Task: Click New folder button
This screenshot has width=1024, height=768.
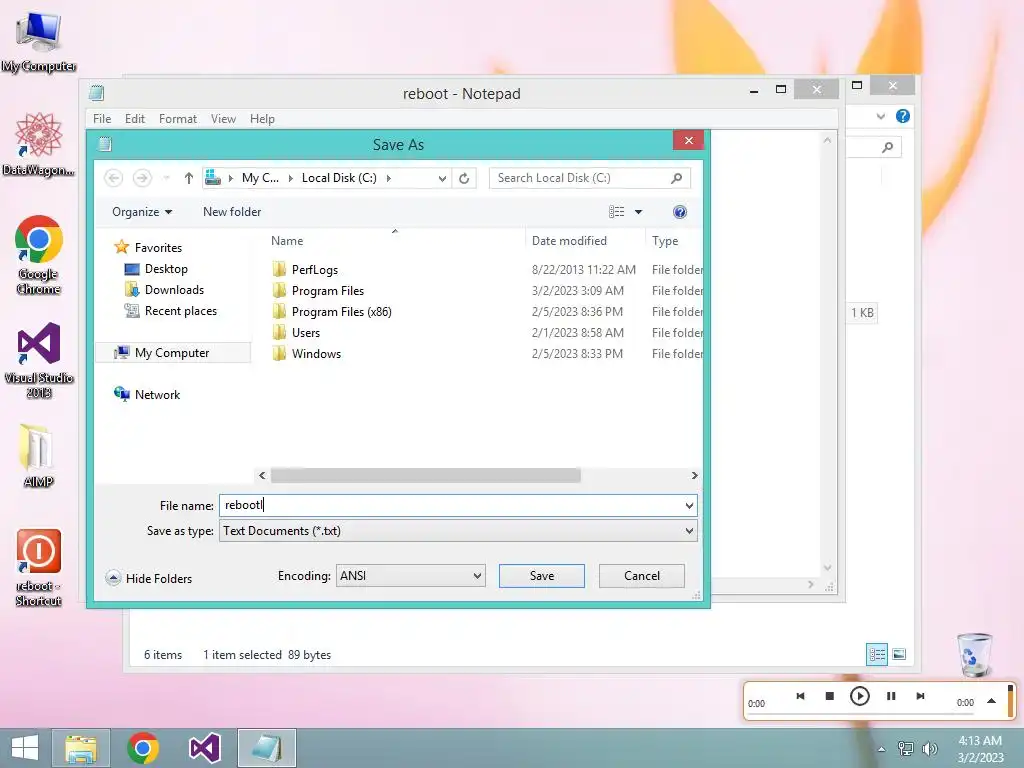Action: [232, 212]
